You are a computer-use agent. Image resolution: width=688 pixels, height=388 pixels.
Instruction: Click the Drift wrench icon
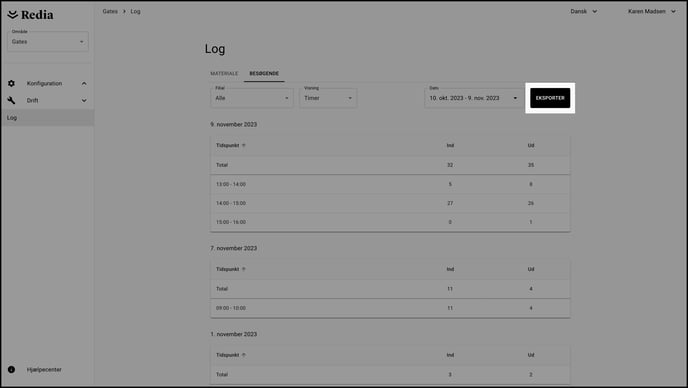[11, 101]
